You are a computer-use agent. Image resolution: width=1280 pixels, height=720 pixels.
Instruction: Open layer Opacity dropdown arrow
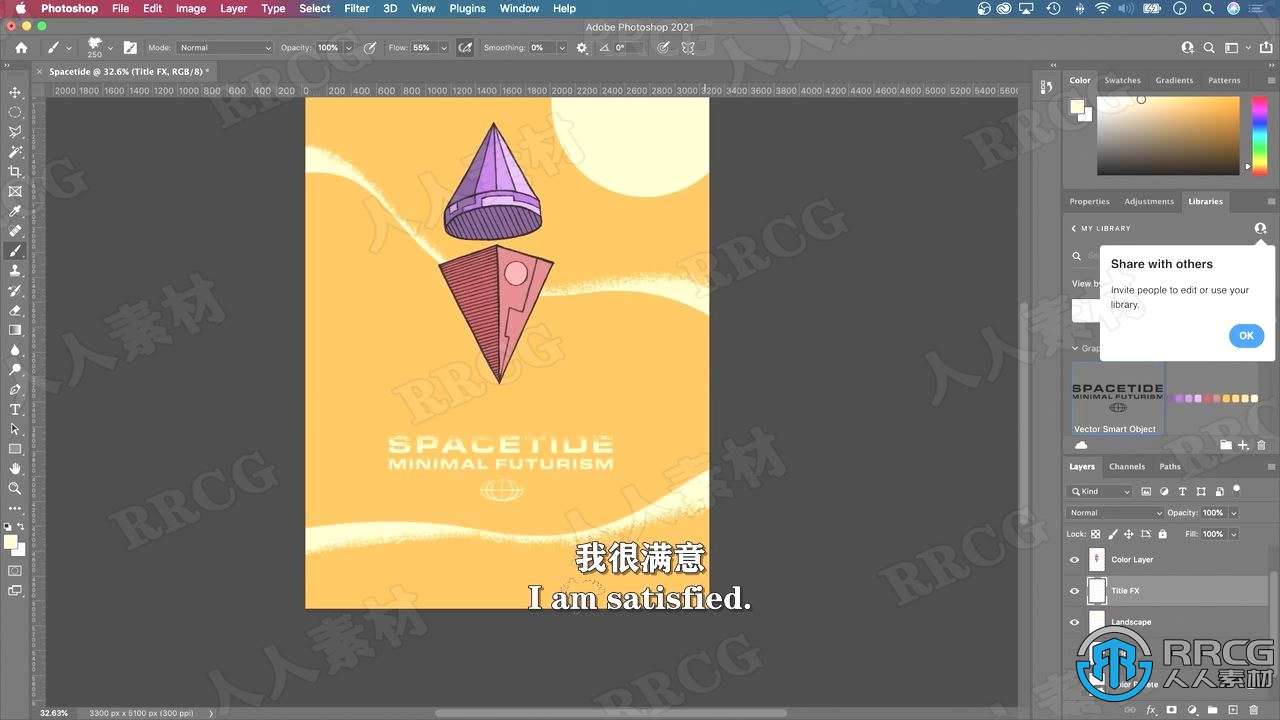click(1234, 512)
